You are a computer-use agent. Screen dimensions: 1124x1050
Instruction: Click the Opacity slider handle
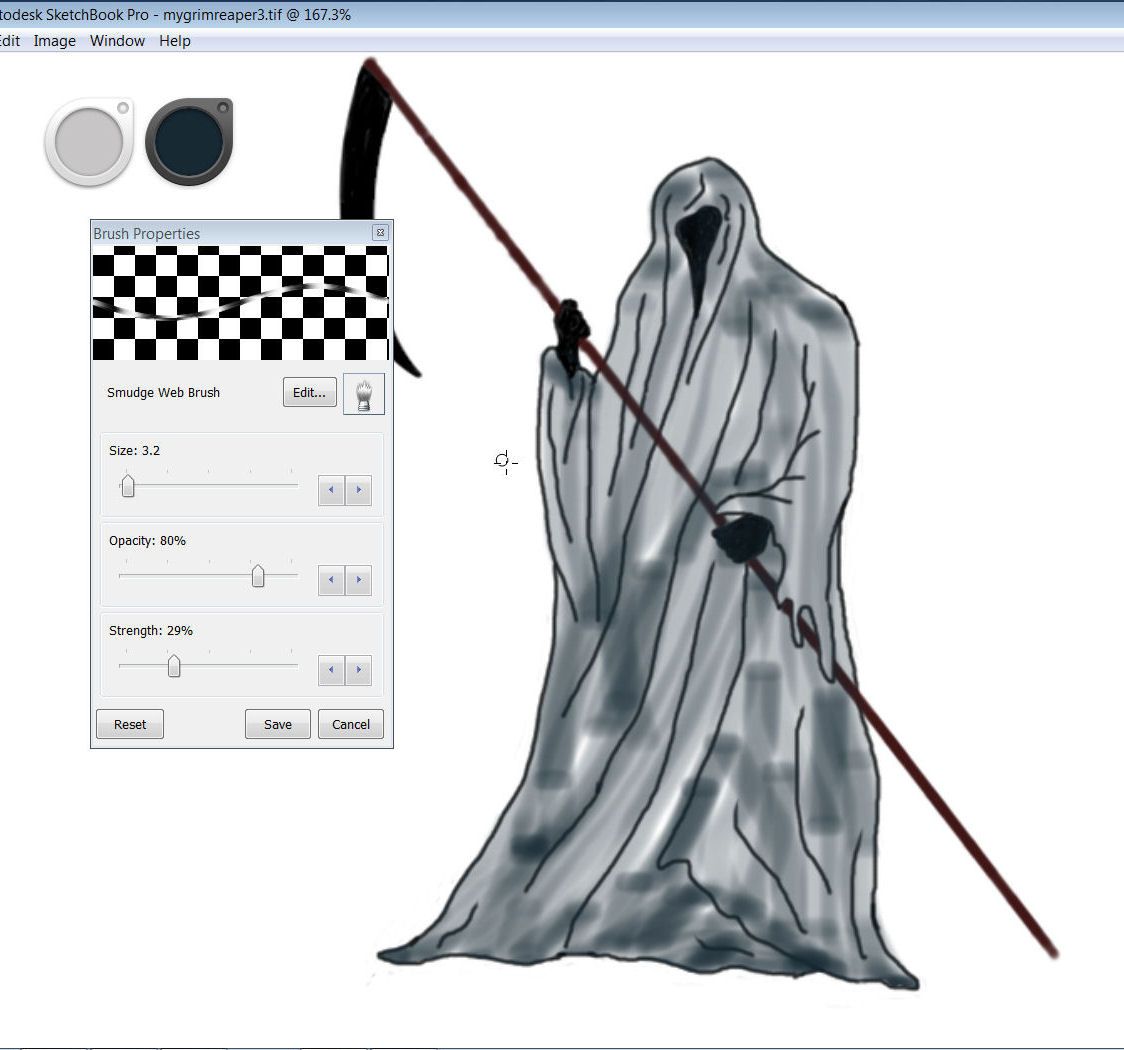click(x=258, y=575)
